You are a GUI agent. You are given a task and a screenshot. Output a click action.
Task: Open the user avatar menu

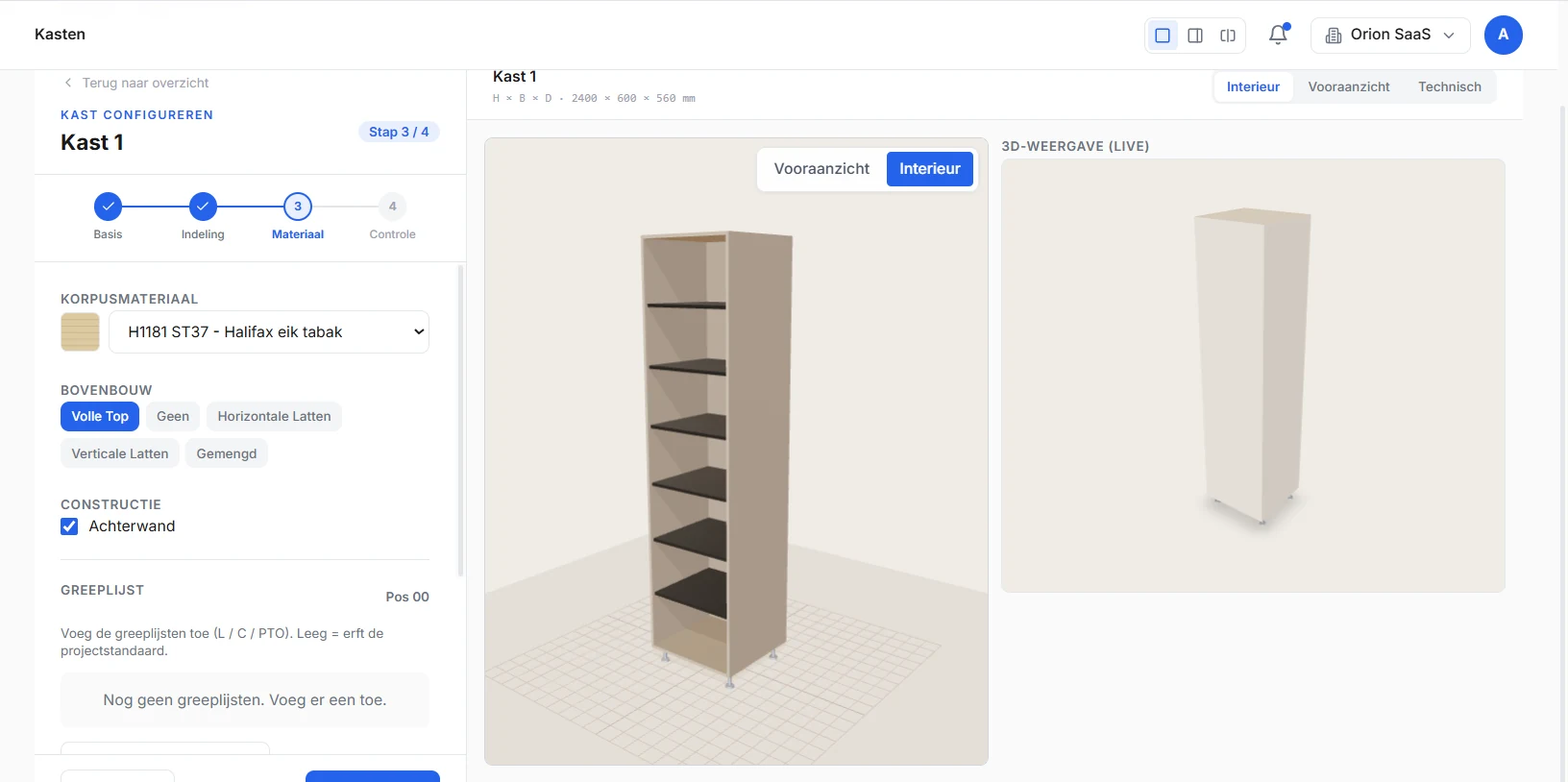[x=1504, y=35]
